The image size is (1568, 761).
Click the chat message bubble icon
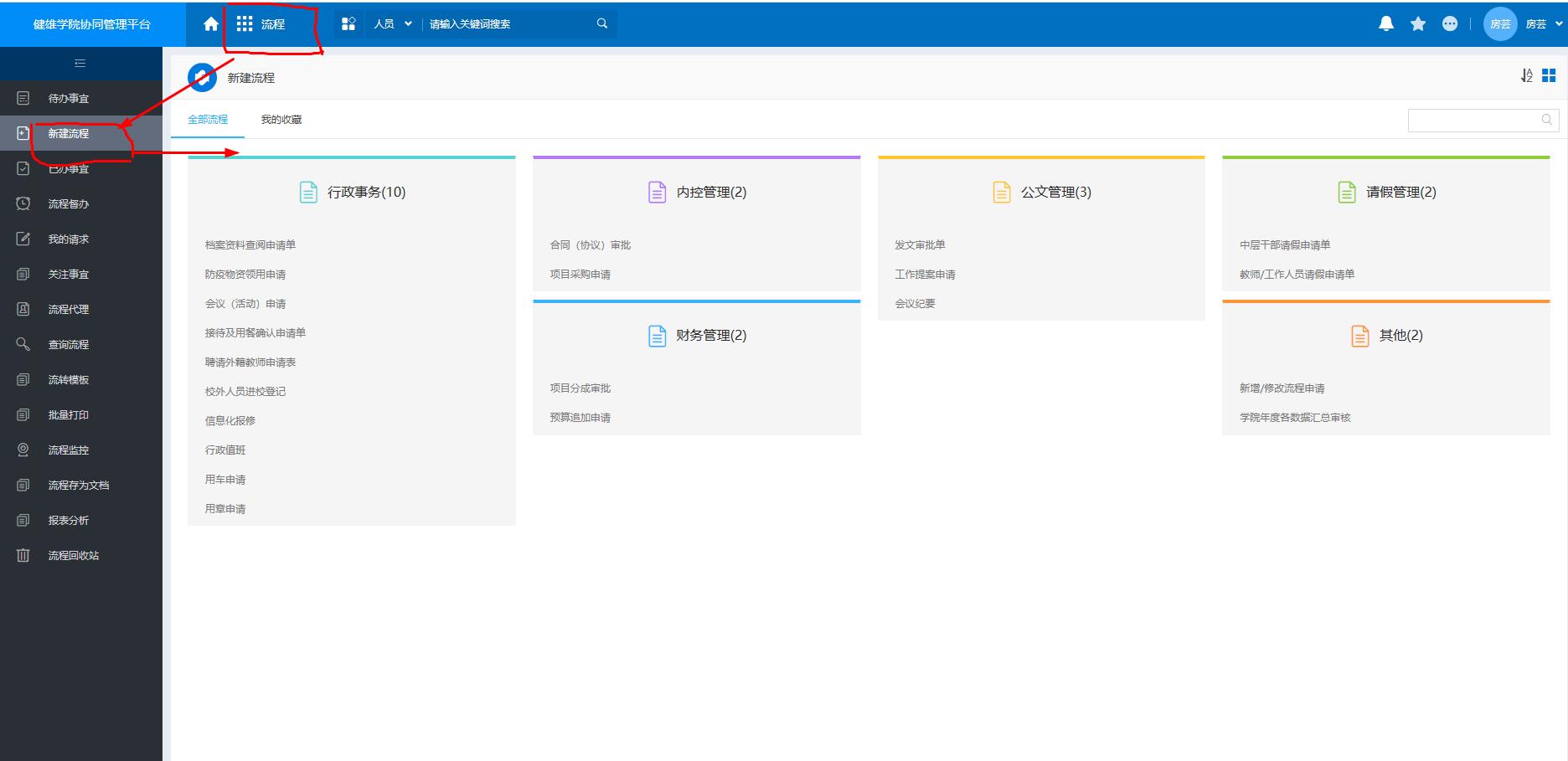pyautogui.click(x=1450, y=24)
